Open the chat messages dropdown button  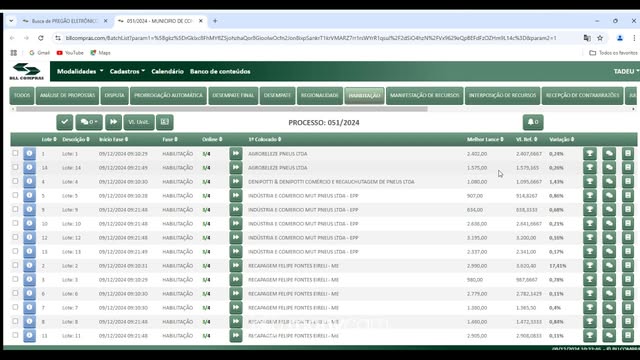tap(89, 122)
